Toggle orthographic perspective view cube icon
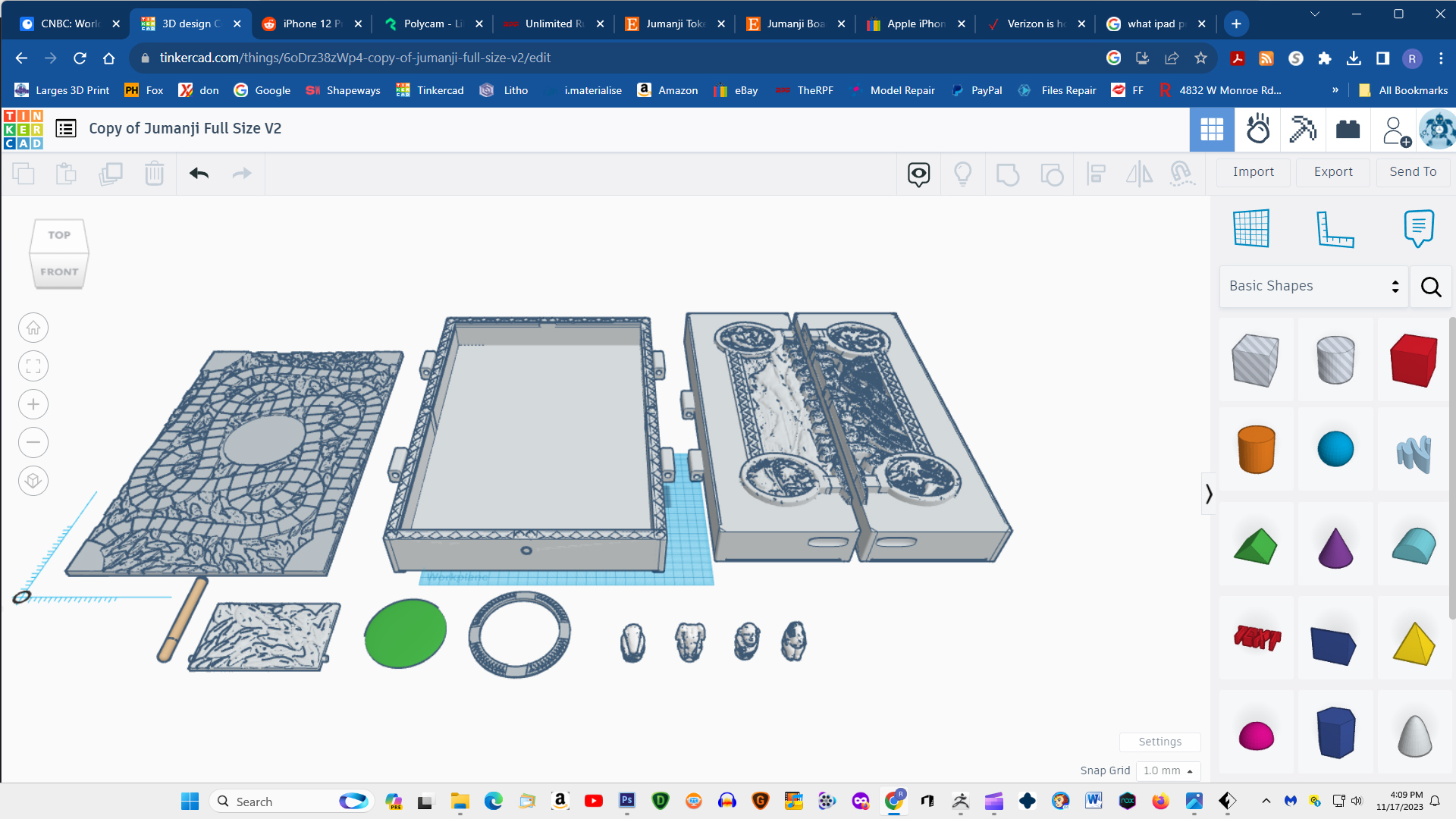Screen dimensions: 1456x819 [33, 481]
